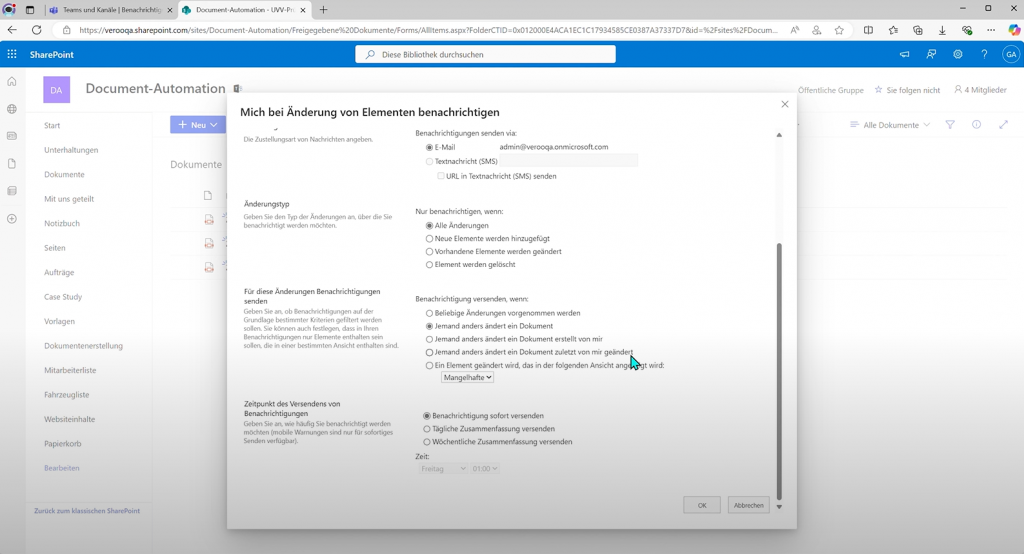The image size is (1024, 554).
Task: Open the news icon in left app bar
Action: coord(12,136)
